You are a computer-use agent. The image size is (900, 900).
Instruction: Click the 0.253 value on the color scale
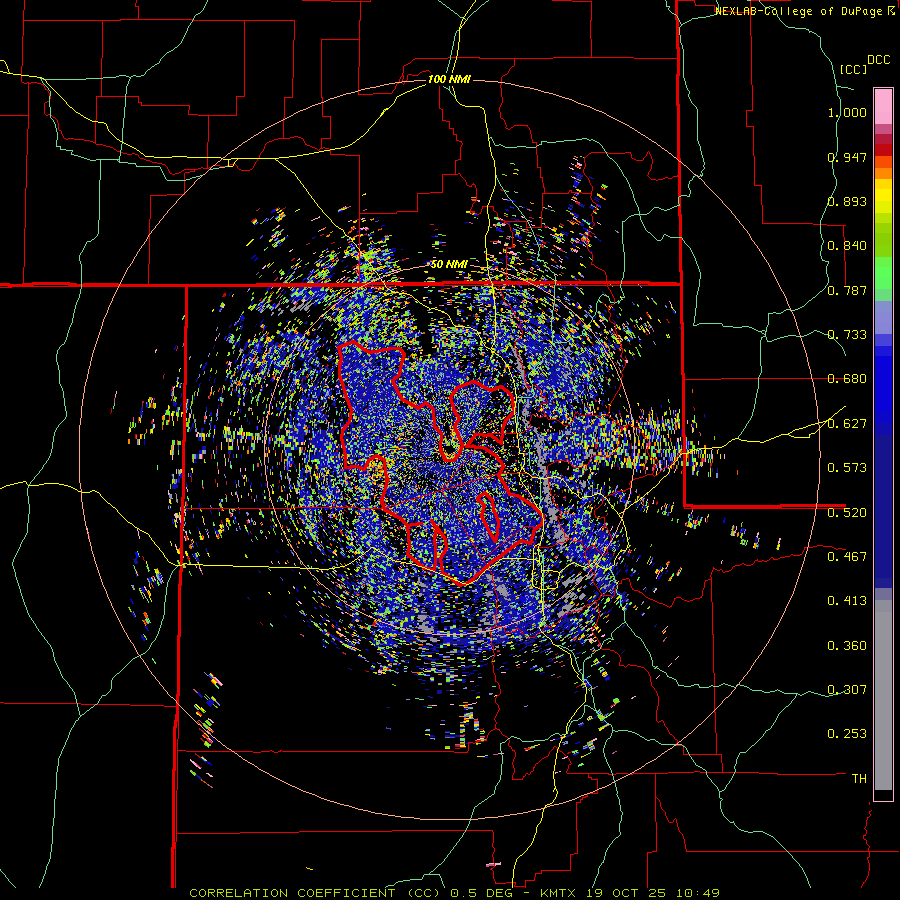point(847,734)
